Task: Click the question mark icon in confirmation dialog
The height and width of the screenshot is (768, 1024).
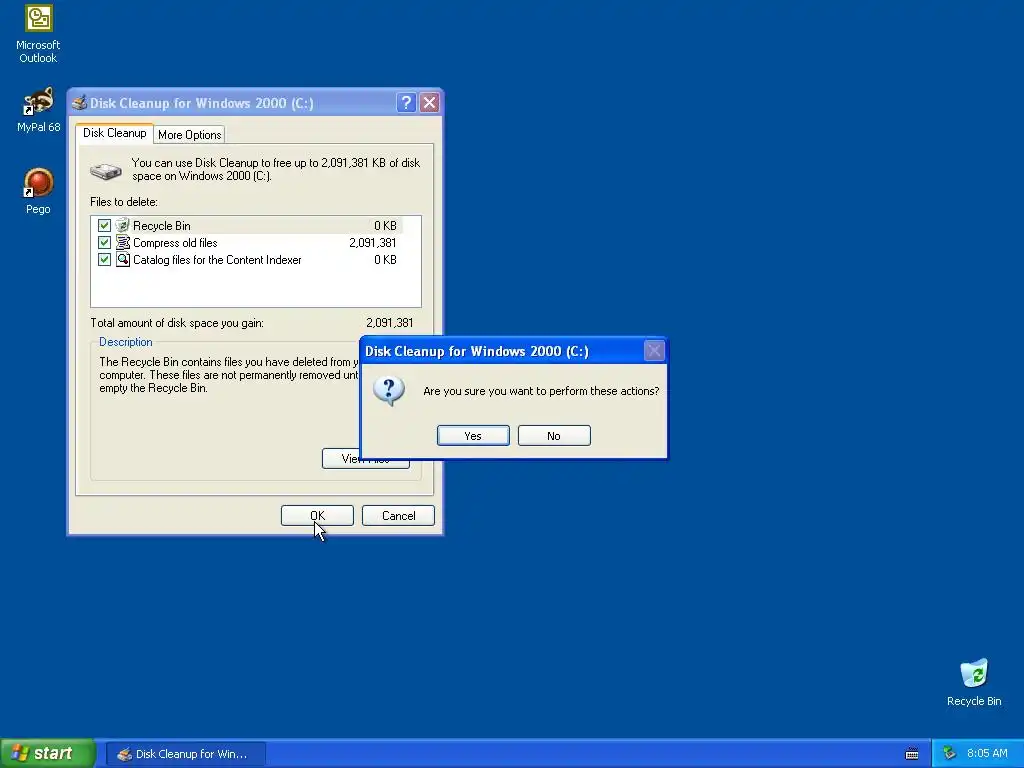Action: click(389, 391)
